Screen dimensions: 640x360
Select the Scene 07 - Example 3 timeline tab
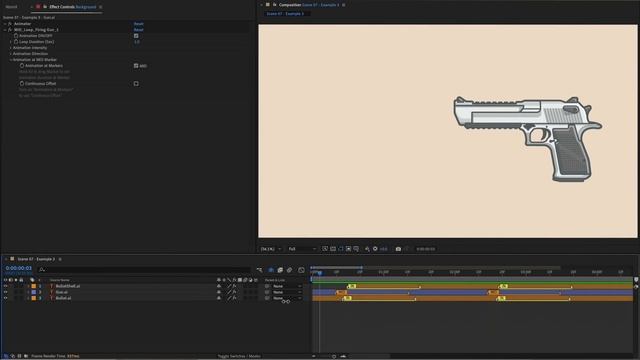[36, 259]
